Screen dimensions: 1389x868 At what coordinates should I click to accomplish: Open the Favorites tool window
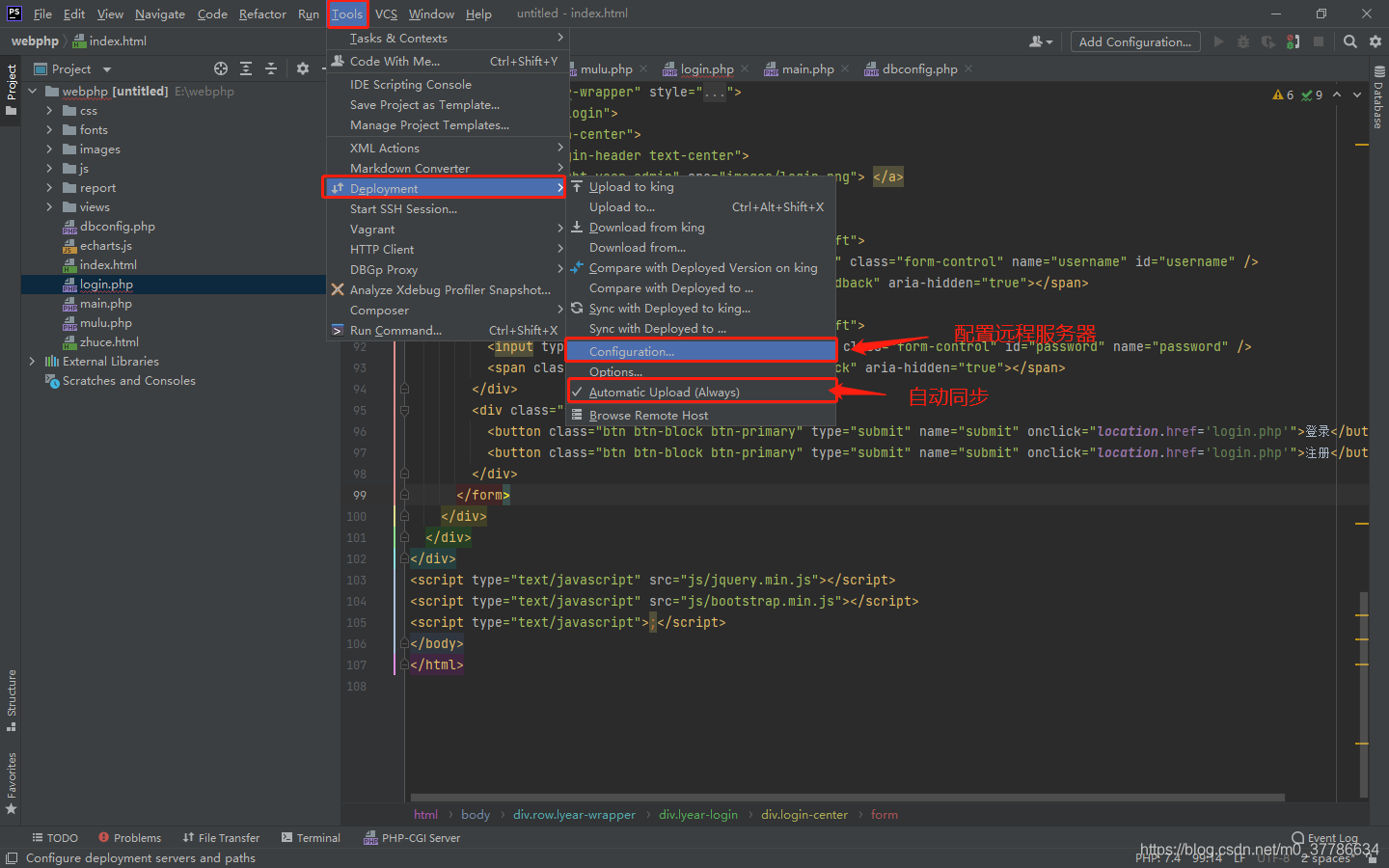pos(12,782)
